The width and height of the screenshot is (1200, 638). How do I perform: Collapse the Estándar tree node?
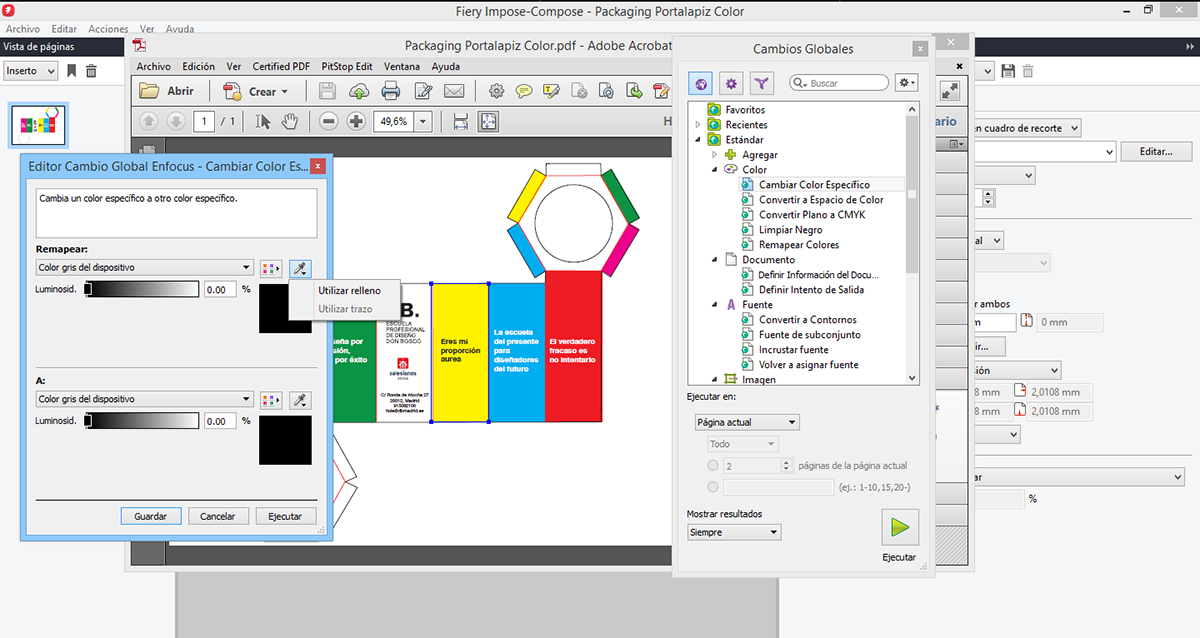pos(698,140)
